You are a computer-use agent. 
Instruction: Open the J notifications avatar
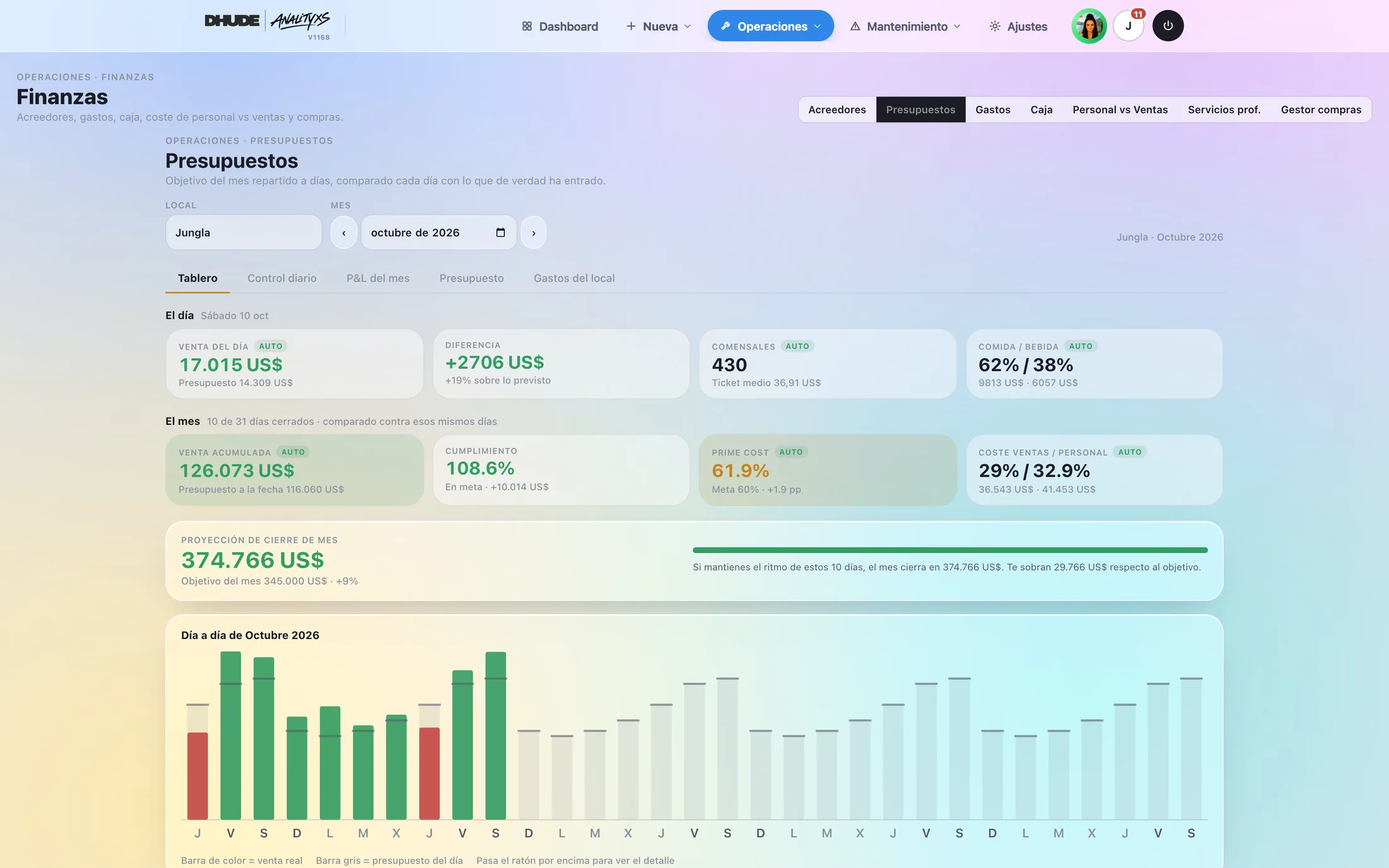point(1128,26)
